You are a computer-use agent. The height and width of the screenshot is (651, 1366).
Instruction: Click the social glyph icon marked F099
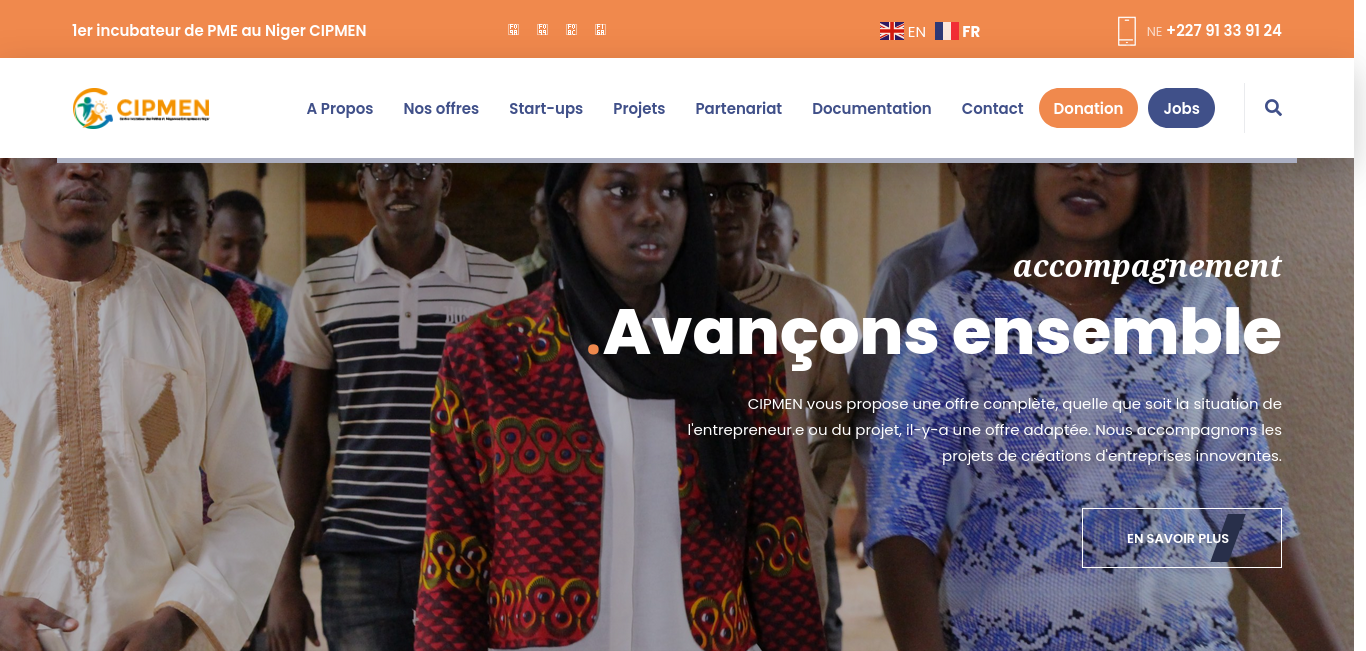point(542,30)
